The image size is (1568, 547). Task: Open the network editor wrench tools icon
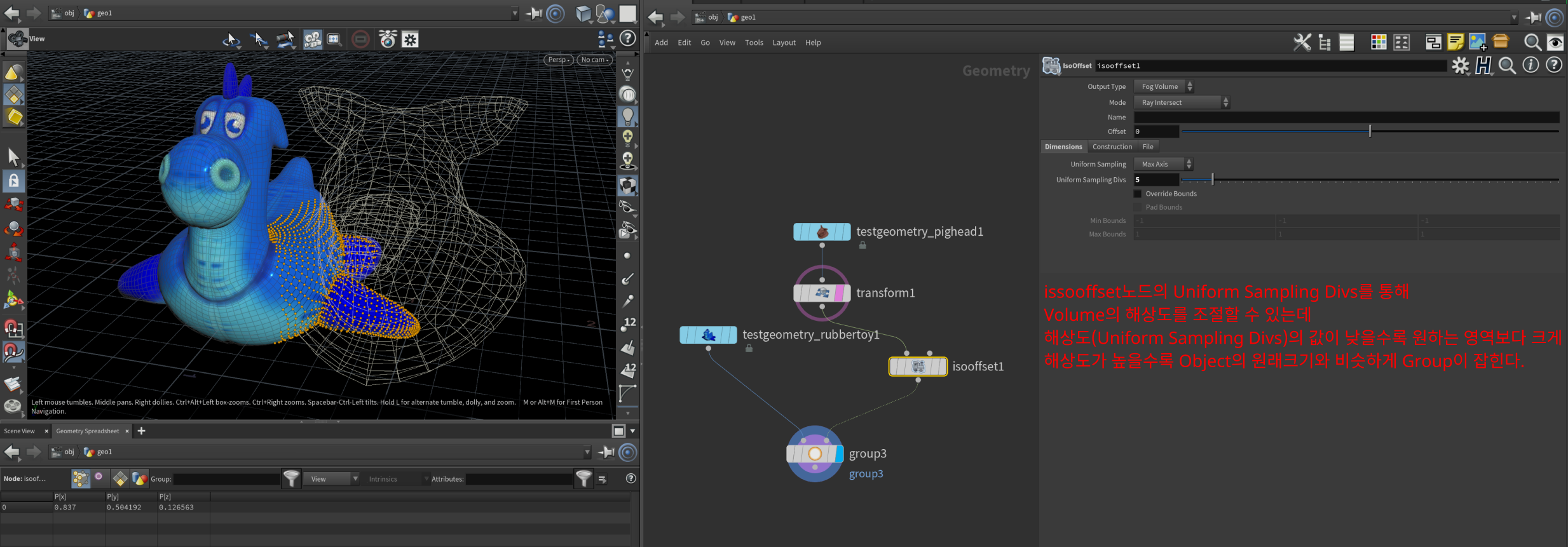[x=1302, y=43]
